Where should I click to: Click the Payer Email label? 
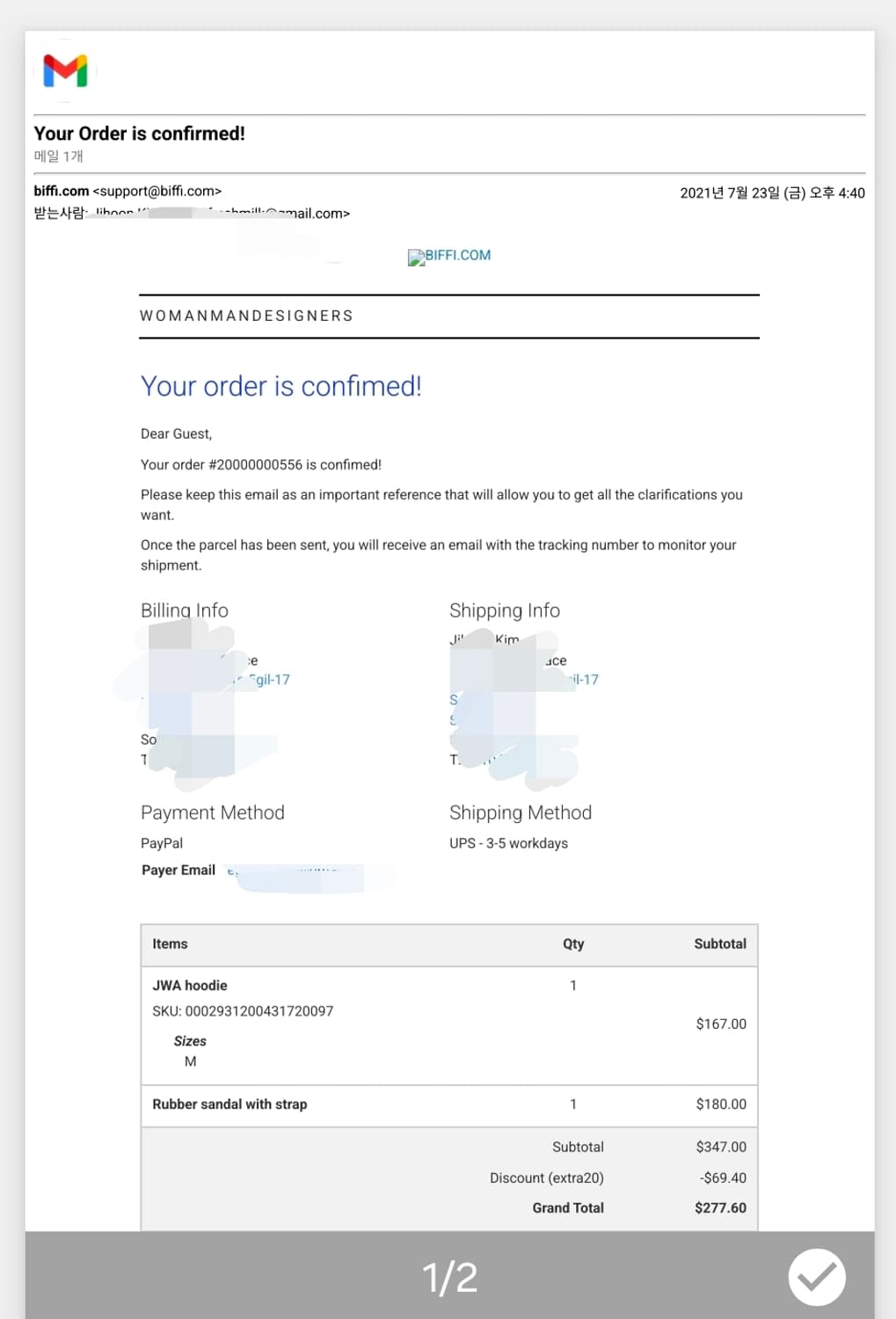point(178,871)
